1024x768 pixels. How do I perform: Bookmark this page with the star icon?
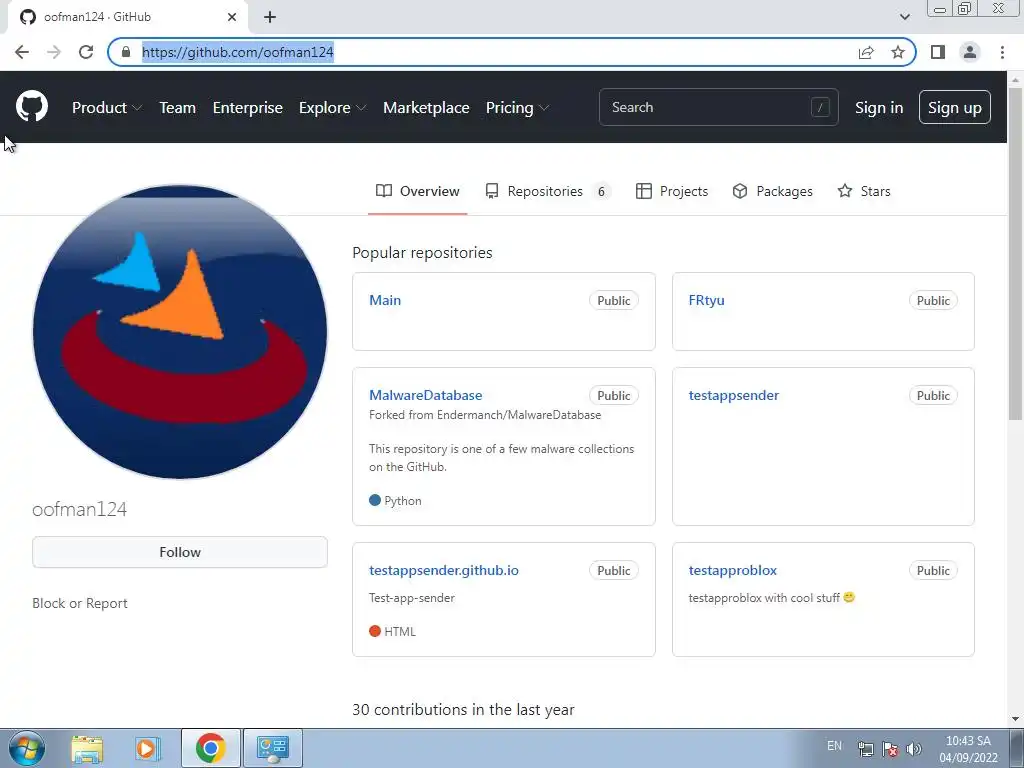[x=898, y=52]
